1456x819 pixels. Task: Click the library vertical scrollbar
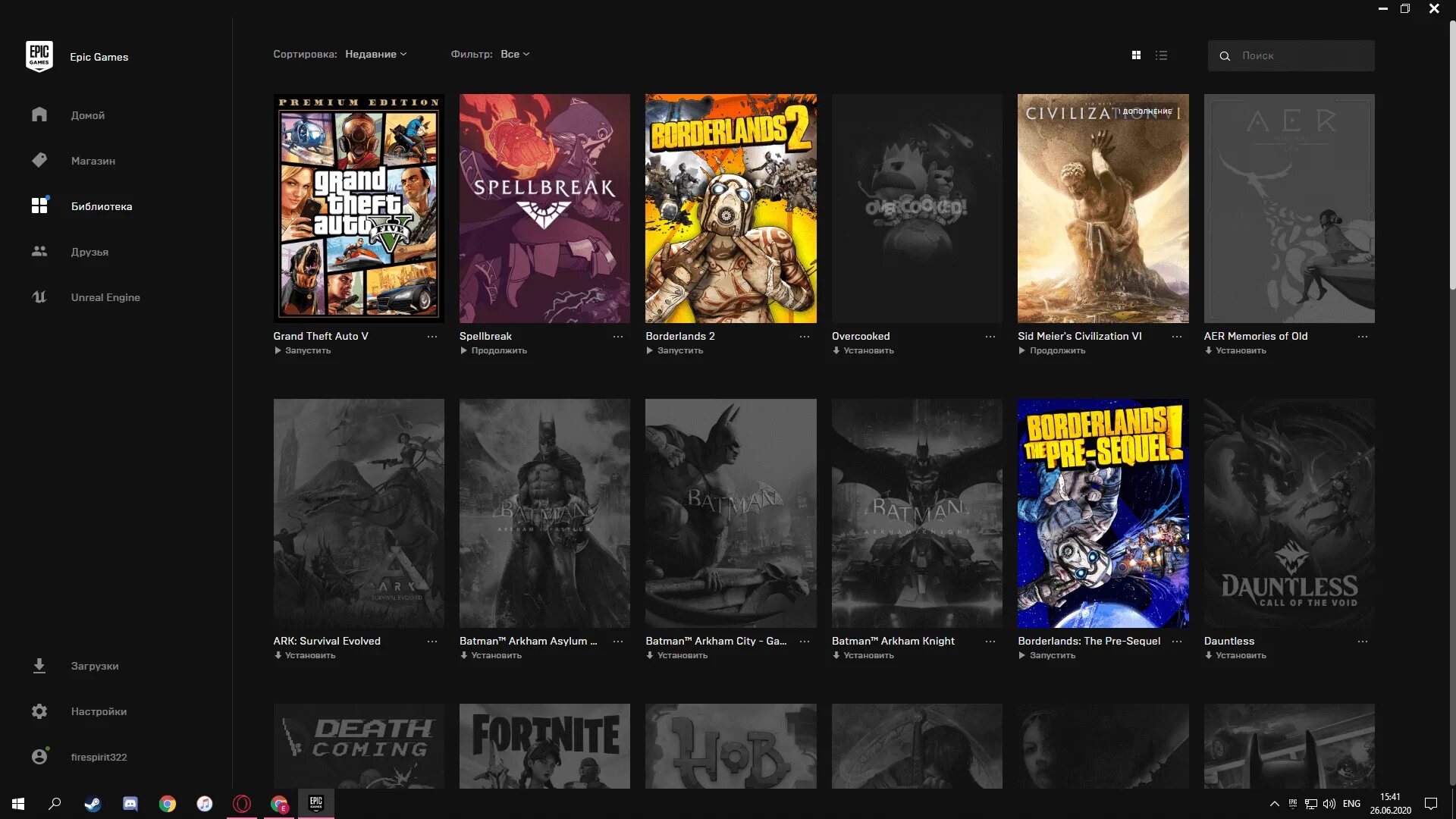tap(1452, 155)
